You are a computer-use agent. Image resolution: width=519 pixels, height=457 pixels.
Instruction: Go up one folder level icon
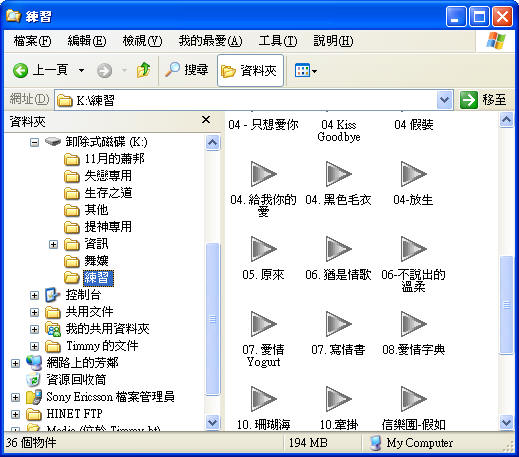pos(144,70)
